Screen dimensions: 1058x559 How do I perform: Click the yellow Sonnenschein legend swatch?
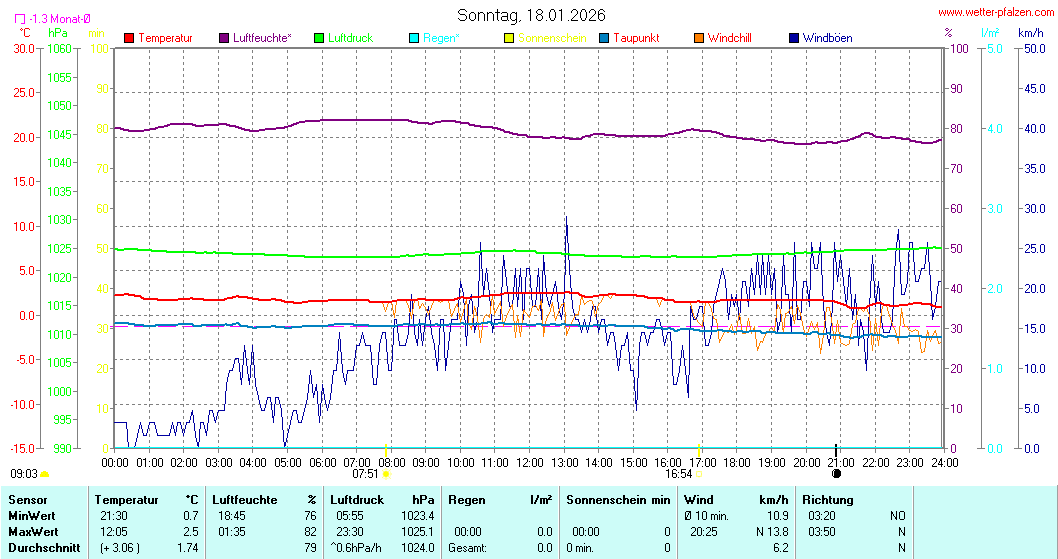509,38
